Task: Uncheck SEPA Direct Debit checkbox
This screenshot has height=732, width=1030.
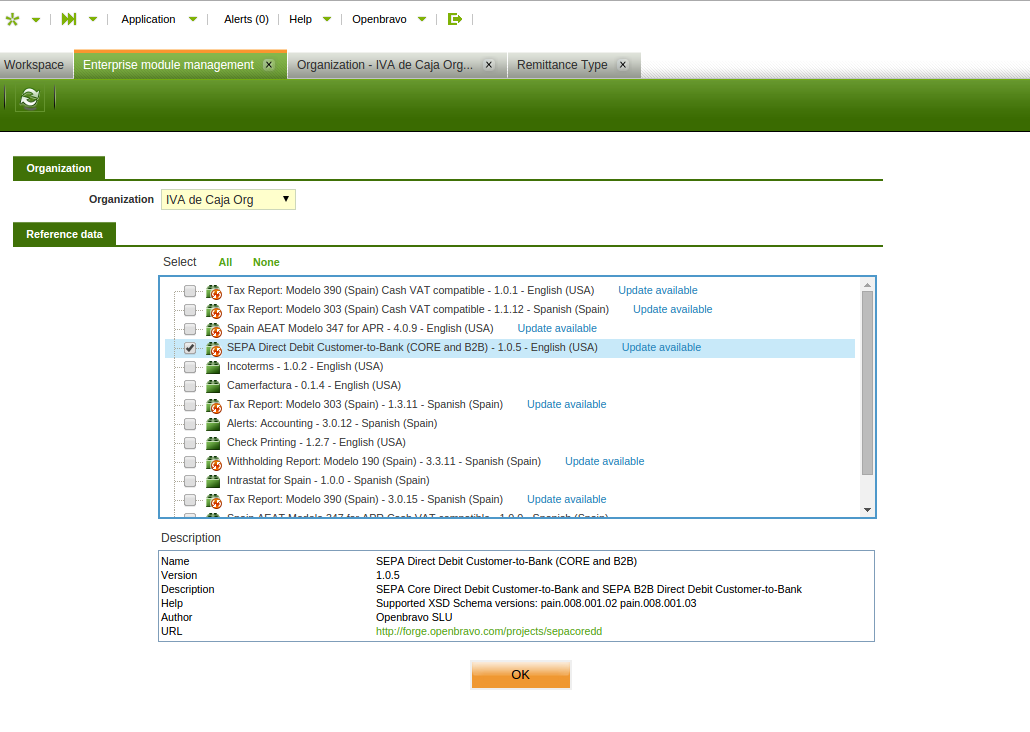Action: [x=190, y=348]
